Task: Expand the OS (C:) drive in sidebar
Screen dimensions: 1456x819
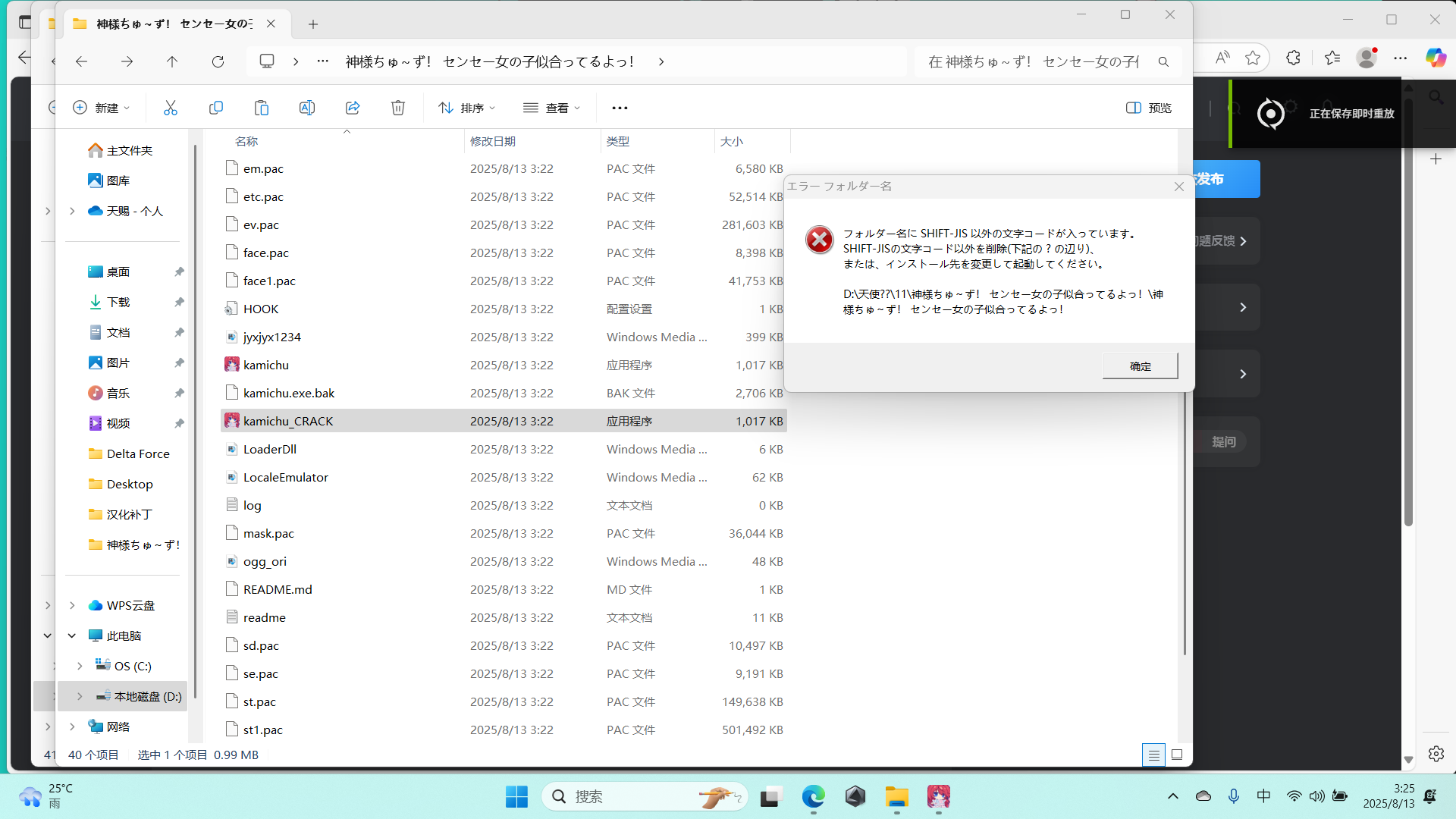Action: point(80,665)
